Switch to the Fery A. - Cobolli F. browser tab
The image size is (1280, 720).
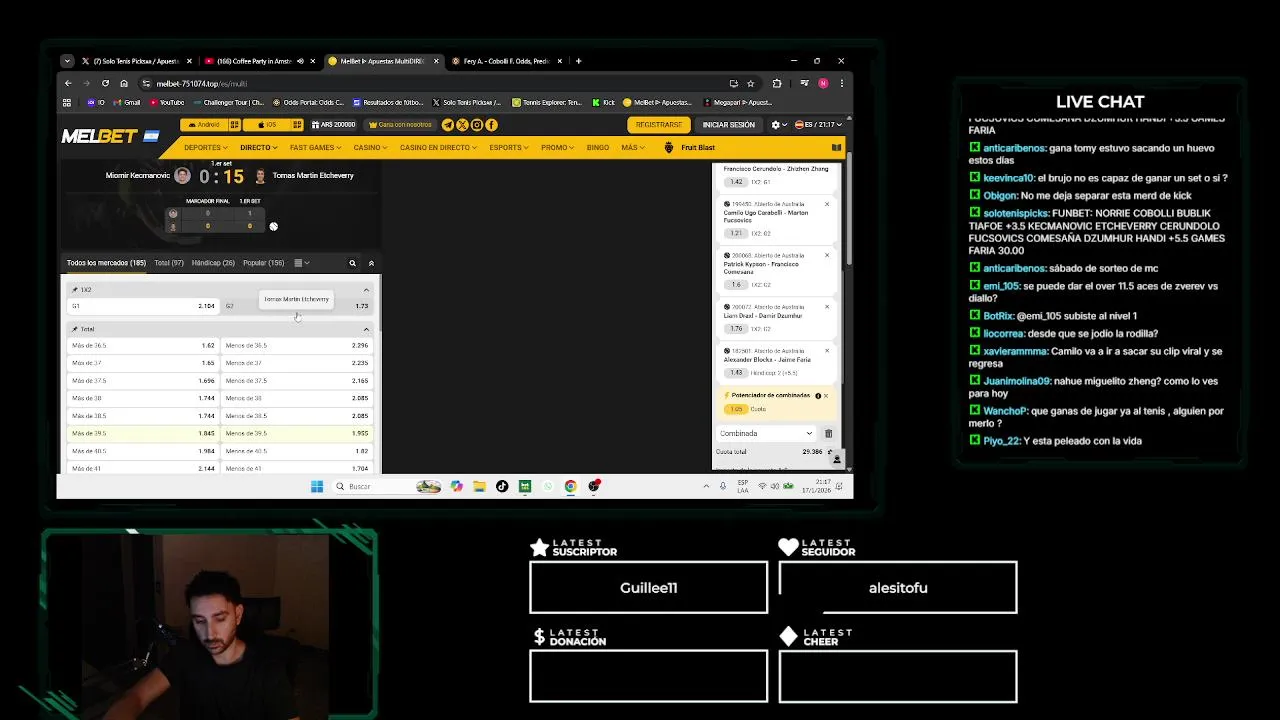506,61
